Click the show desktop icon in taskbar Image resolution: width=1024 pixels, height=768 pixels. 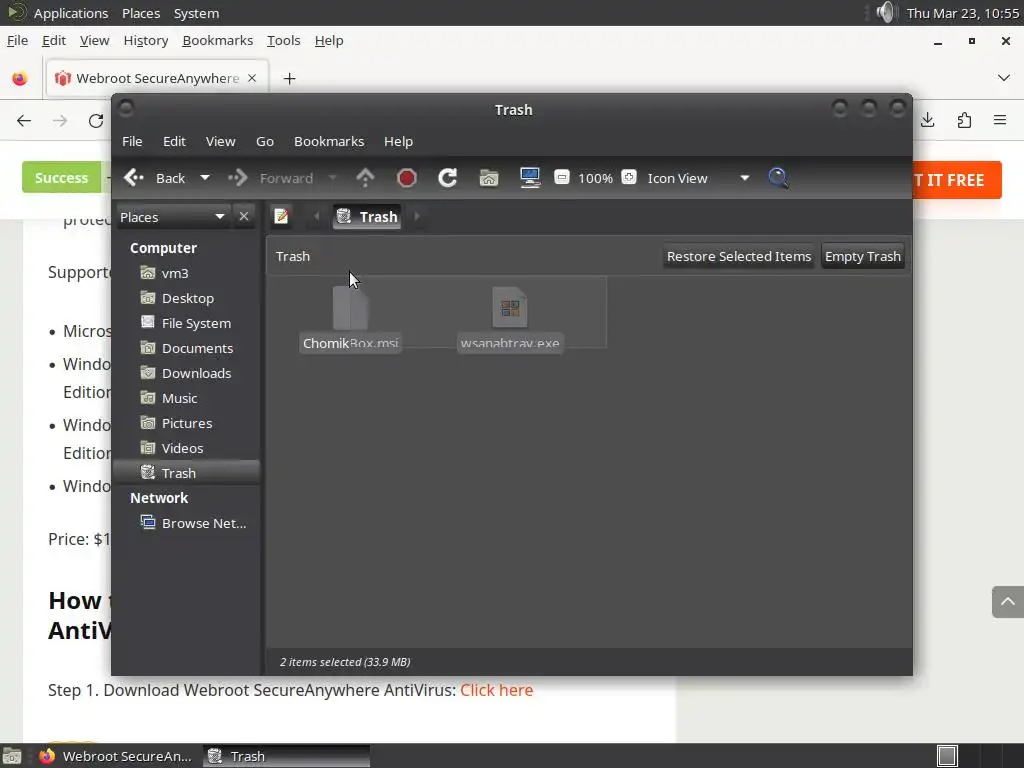click(x=12, y=756)
